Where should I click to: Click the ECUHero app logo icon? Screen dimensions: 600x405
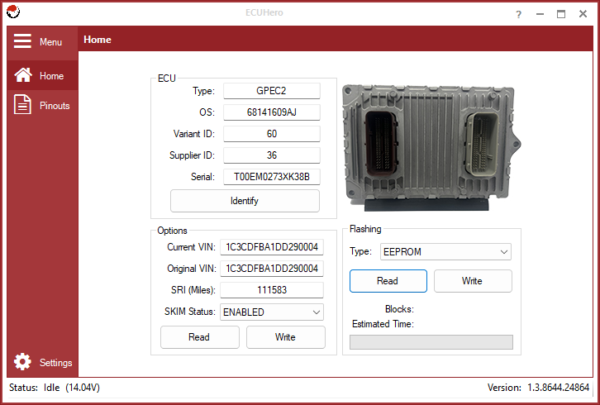click(13, 12)
